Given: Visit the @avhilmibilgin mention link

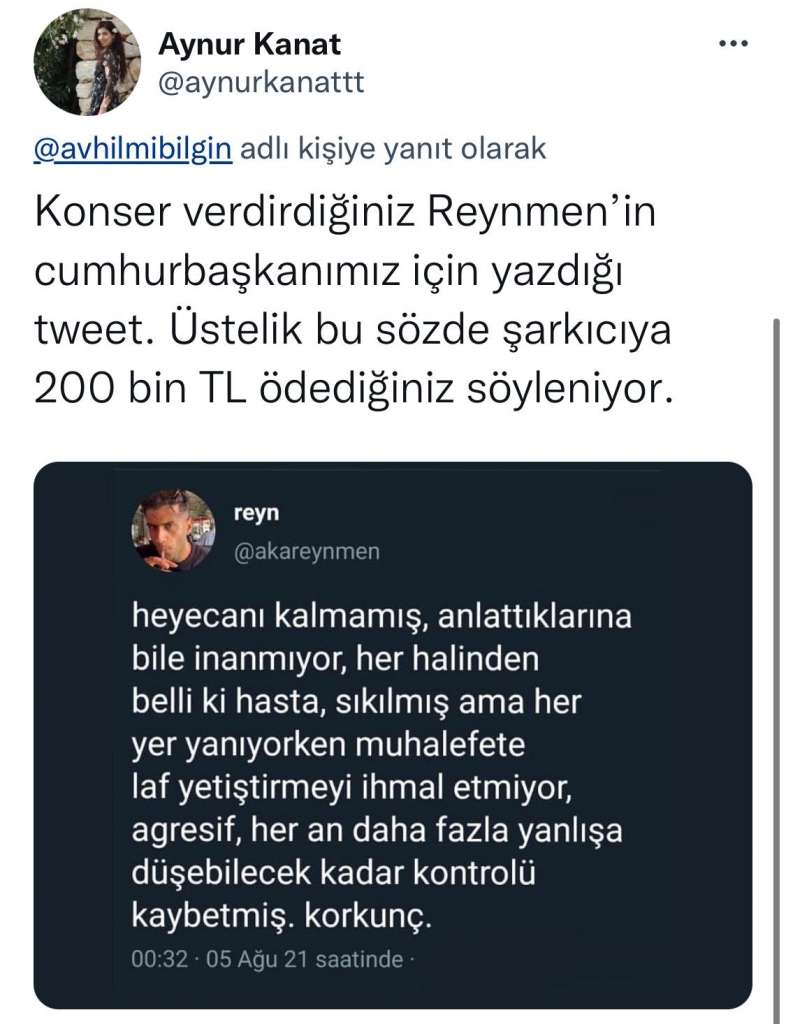Looking at the screenshot, I should pyautogui.click(x=133, y=149).
